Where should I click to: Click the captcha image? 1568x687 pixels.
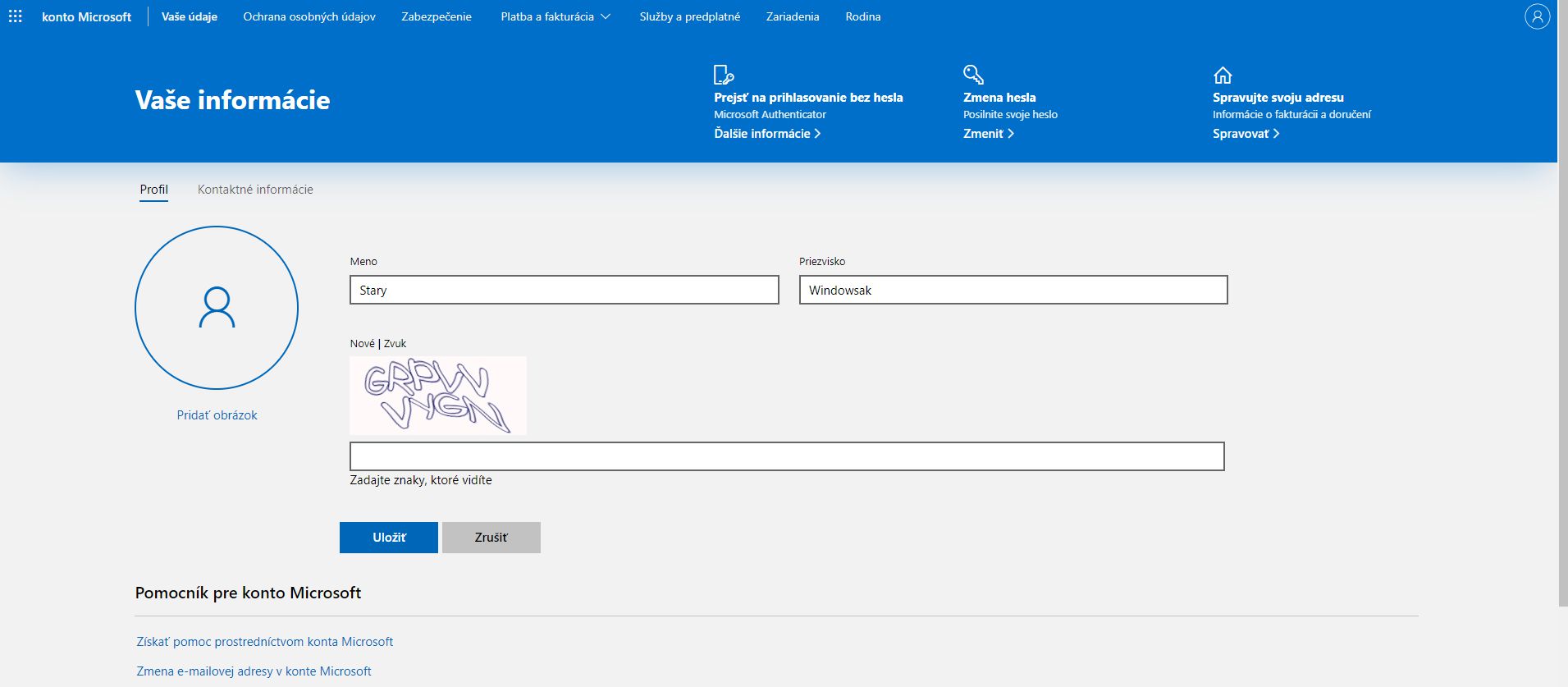pos(438,396)
